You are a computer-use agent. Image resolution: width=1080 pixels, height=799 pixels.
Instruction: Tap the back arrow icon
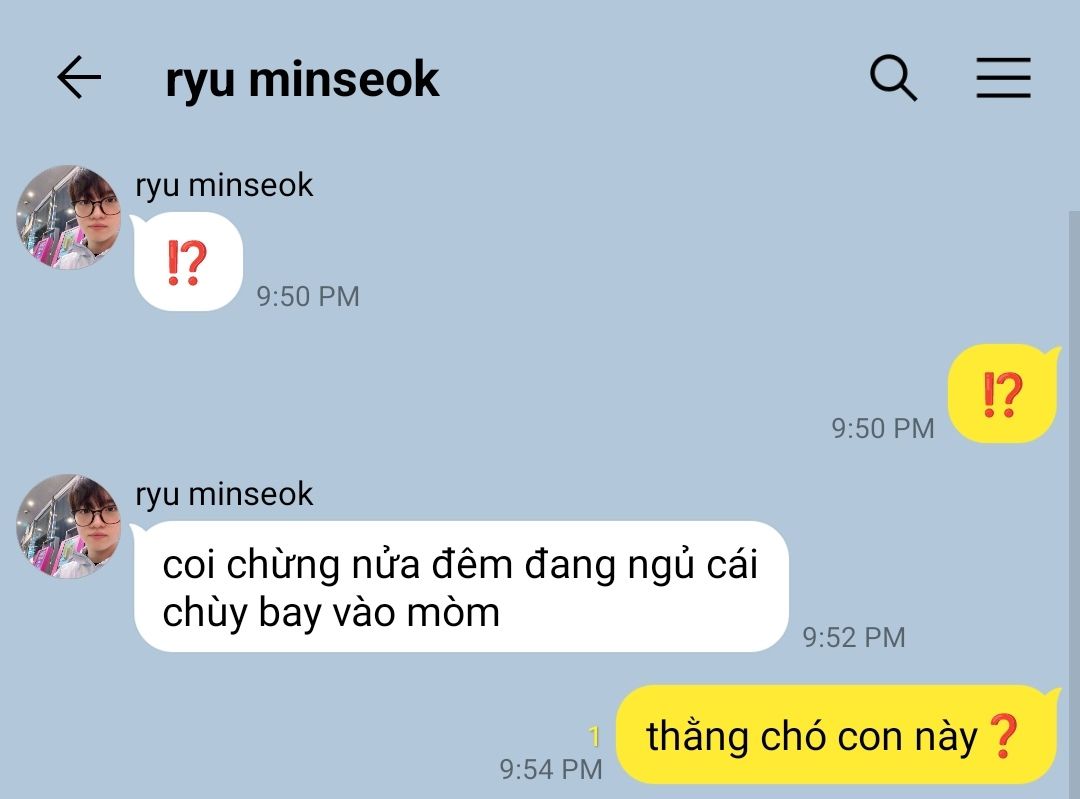click(79, 78)
